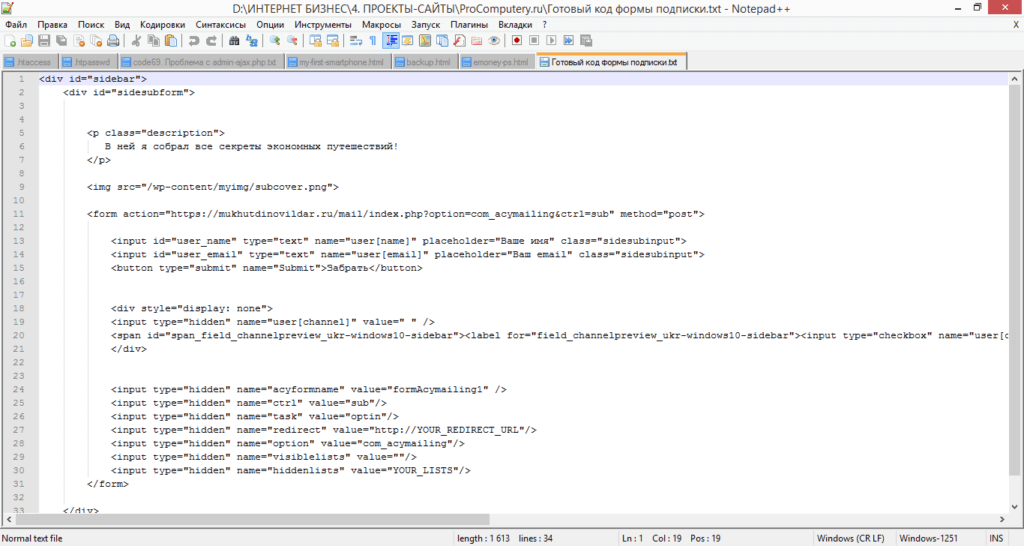Expand the Синтаксисы menu
The width and height of the screenshot is (1024, 546).
(220, 23)
